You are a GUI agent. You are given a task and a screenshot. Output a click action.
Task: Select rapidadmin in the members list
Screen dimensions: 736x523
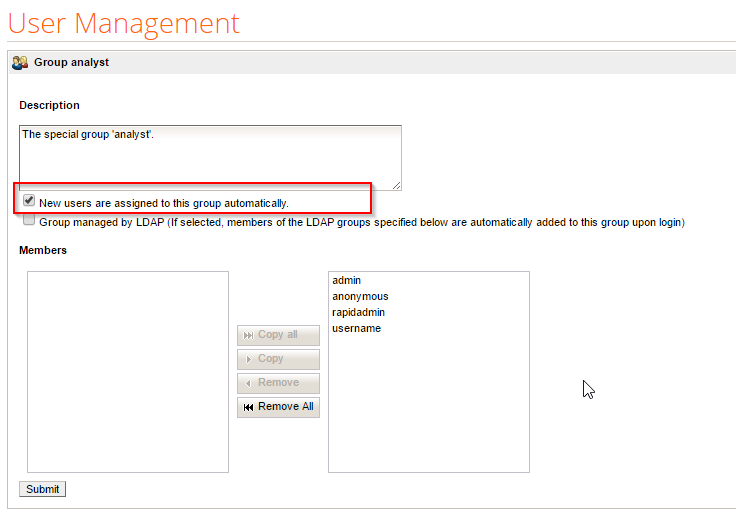359,312
